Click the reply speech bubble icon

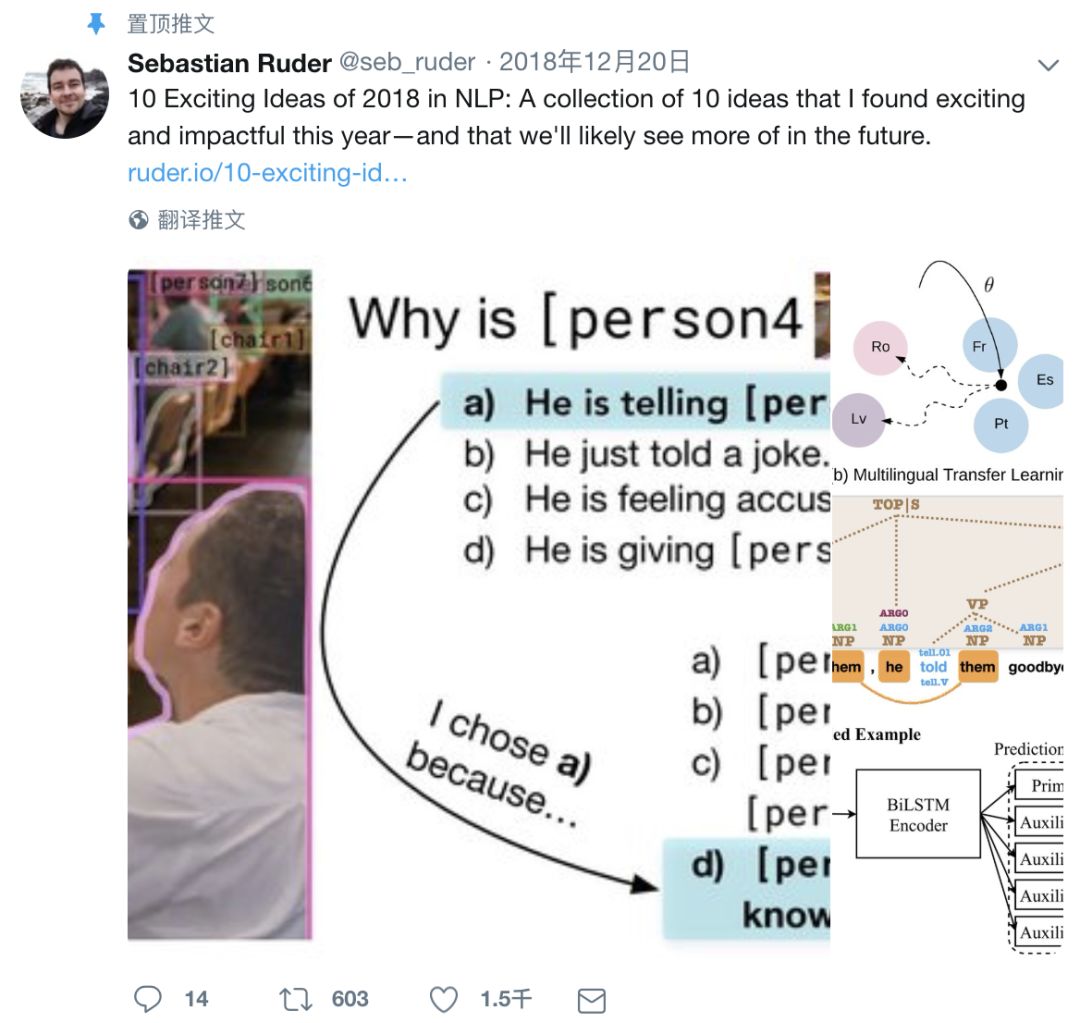point(147,999)
